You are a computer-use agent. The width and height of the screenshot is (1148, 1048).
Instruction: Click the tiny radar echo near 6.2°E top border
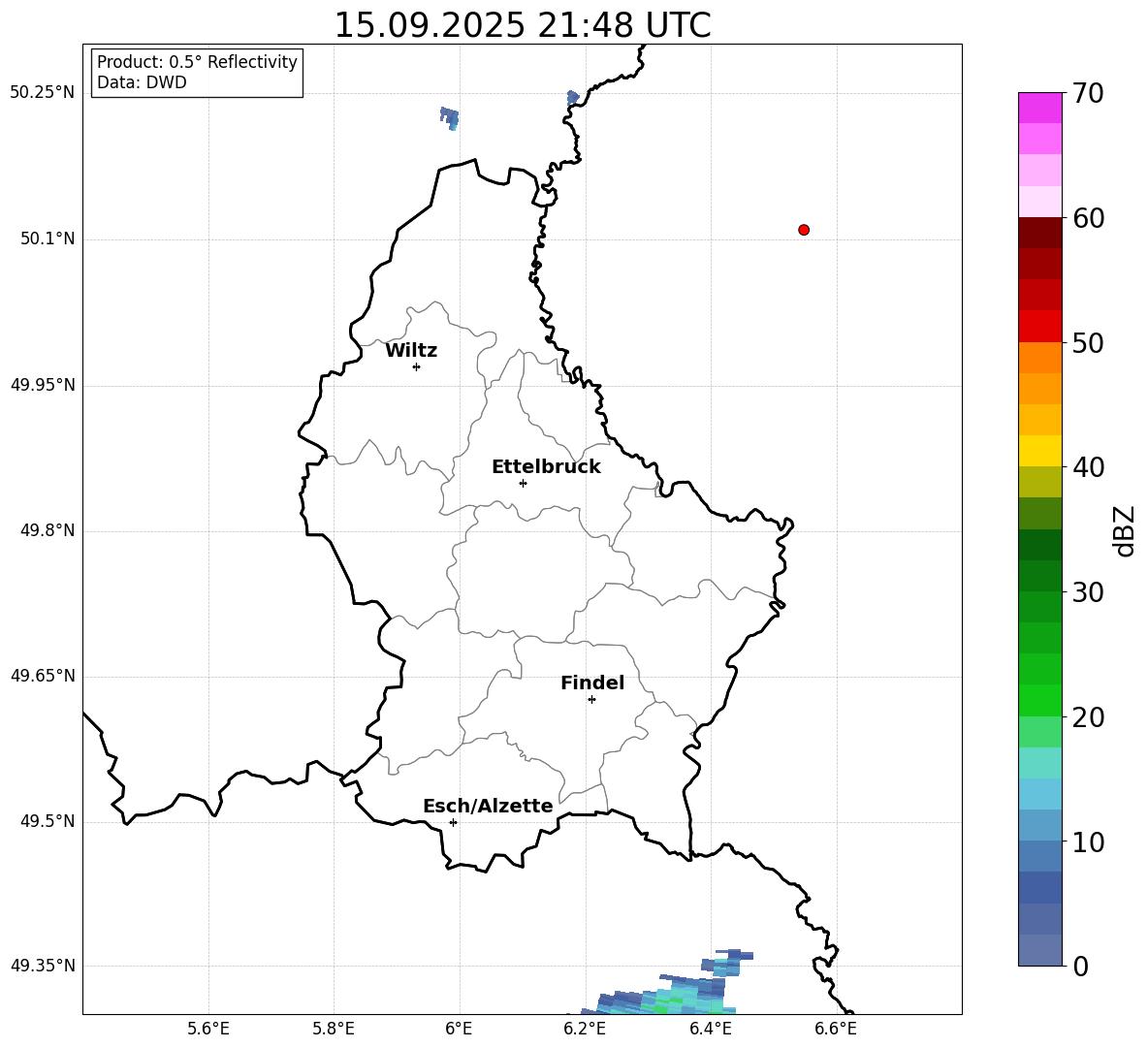pos(572,97)
